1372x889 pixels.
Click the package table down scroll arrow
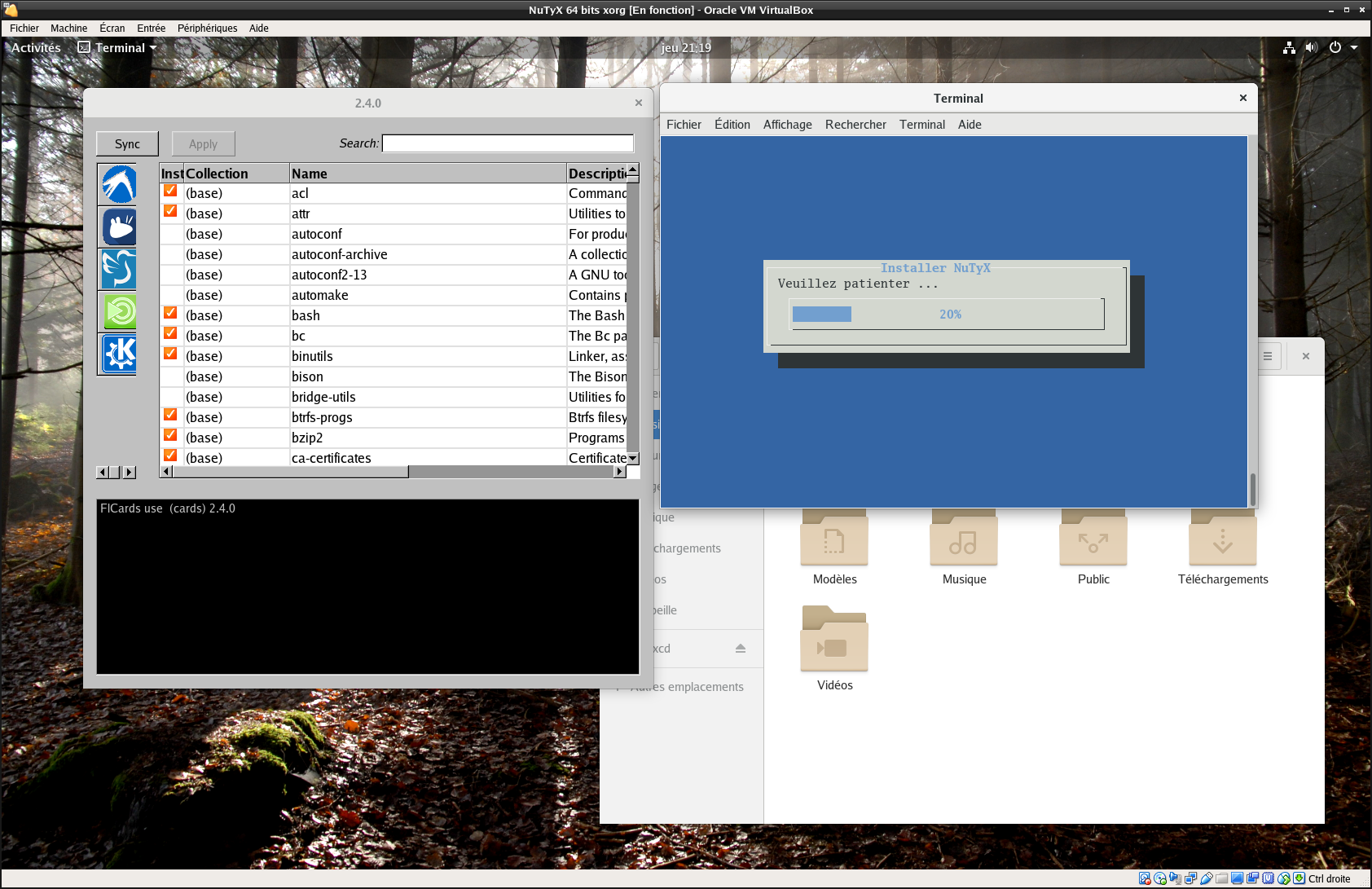click(x=633, y=459)
